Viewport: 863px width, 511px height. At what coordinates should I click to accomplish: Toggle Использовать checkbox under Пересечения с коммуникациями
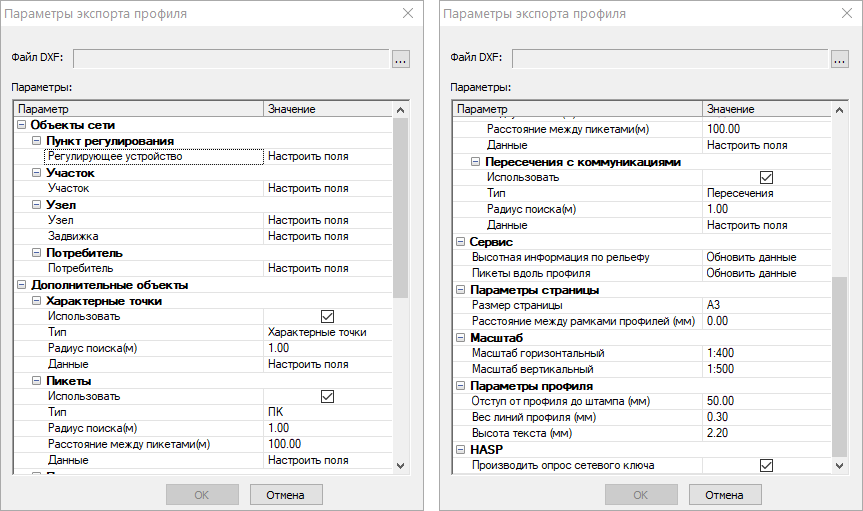click(x=766, y=177)
